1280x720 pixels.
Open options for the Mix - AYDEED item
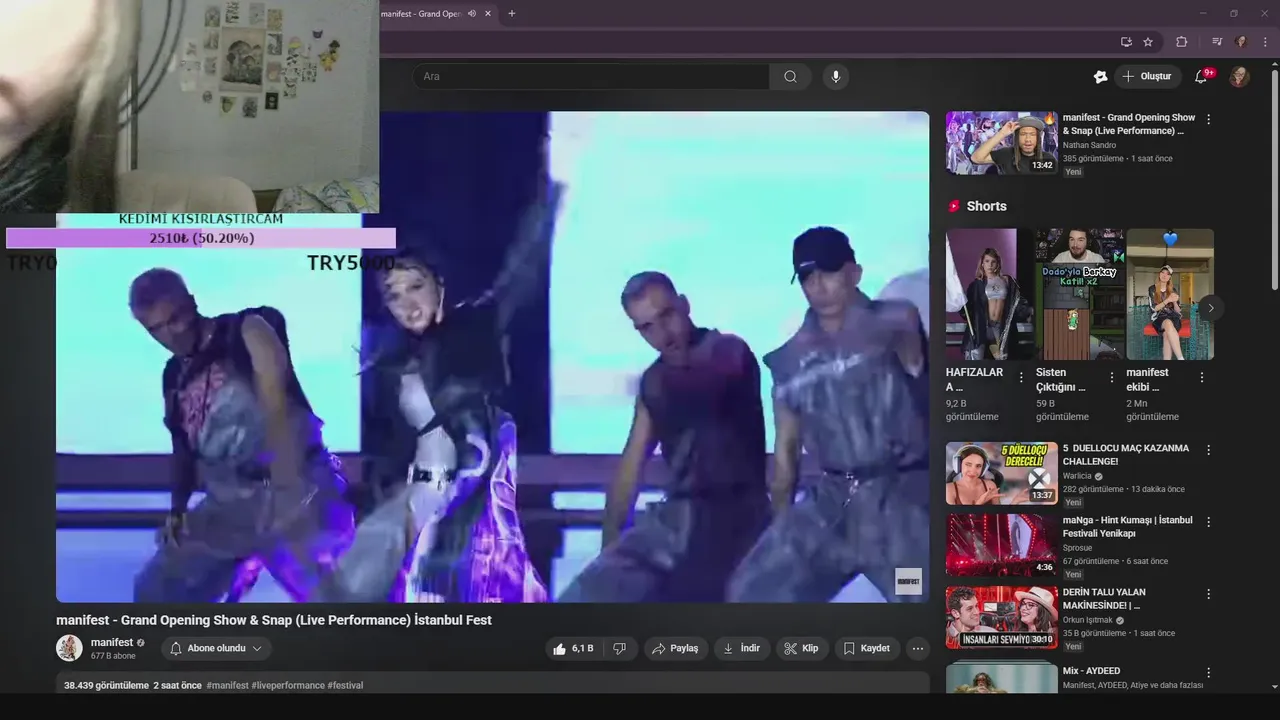click(1208, 673)
